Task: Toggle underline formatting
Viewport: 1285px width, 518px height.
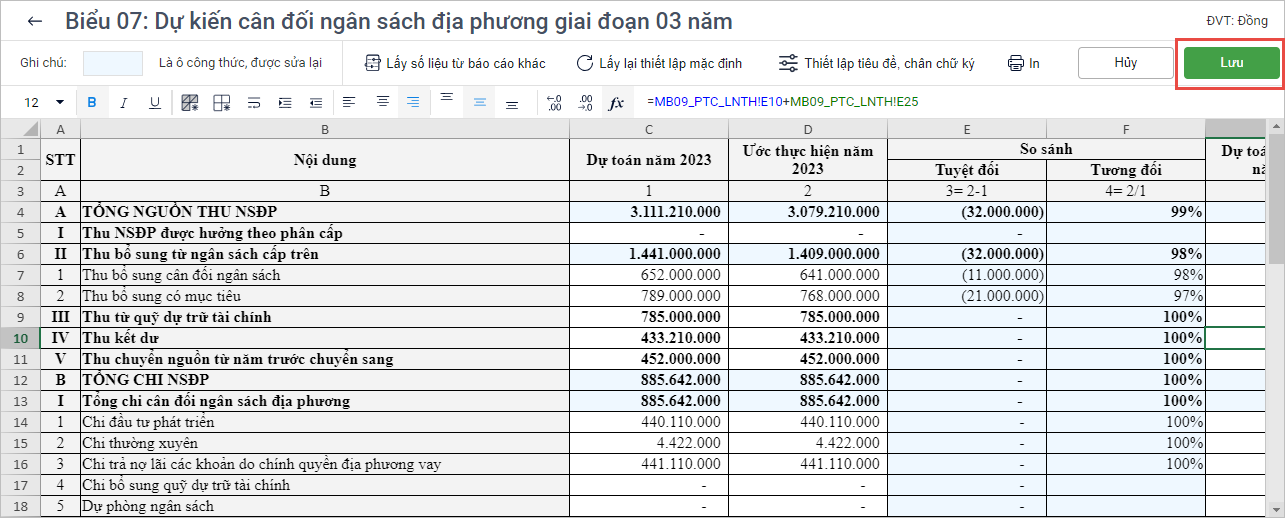Action: click(x=155, y=102)
